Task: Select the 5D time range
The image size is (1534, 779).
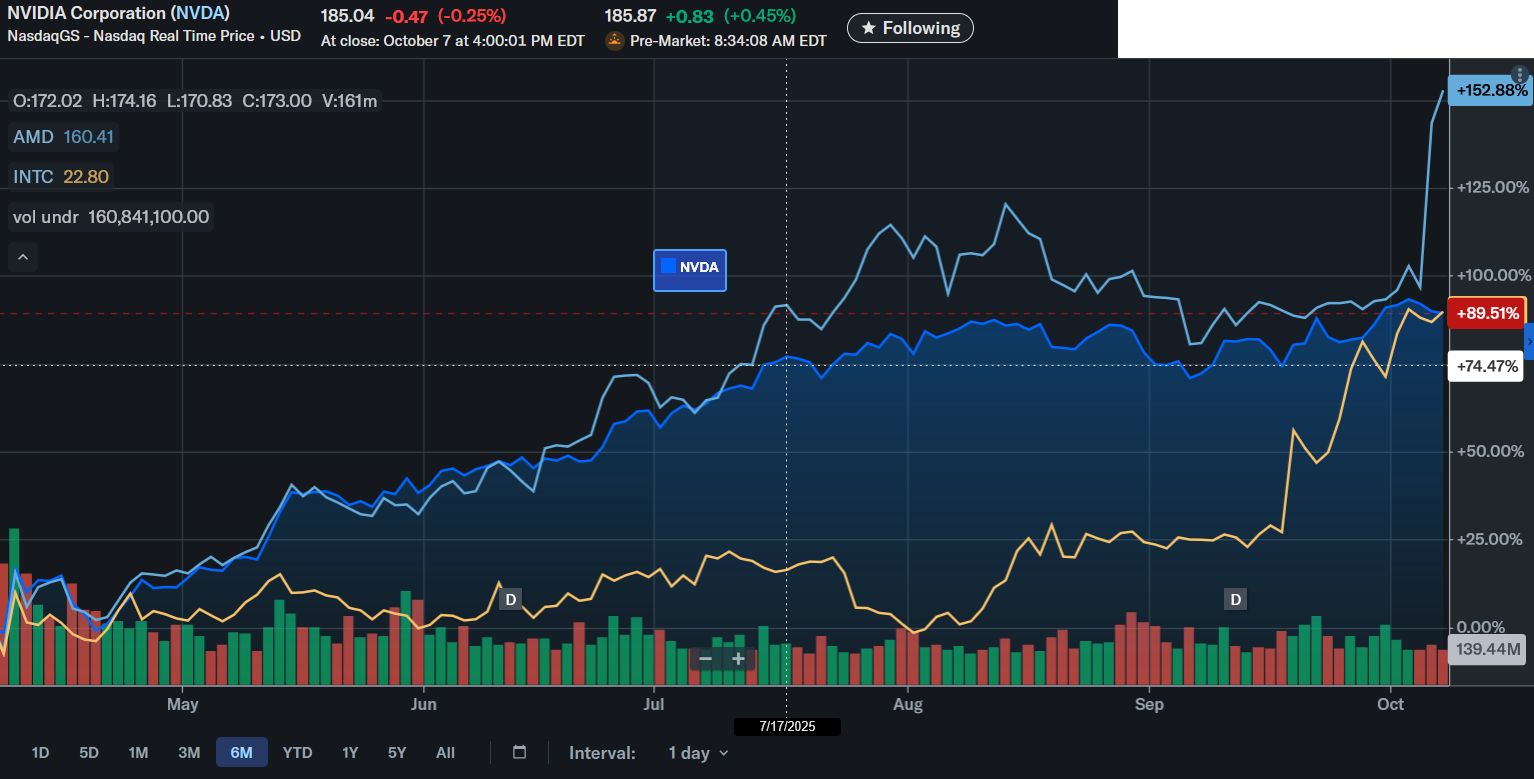Action: 89,752
